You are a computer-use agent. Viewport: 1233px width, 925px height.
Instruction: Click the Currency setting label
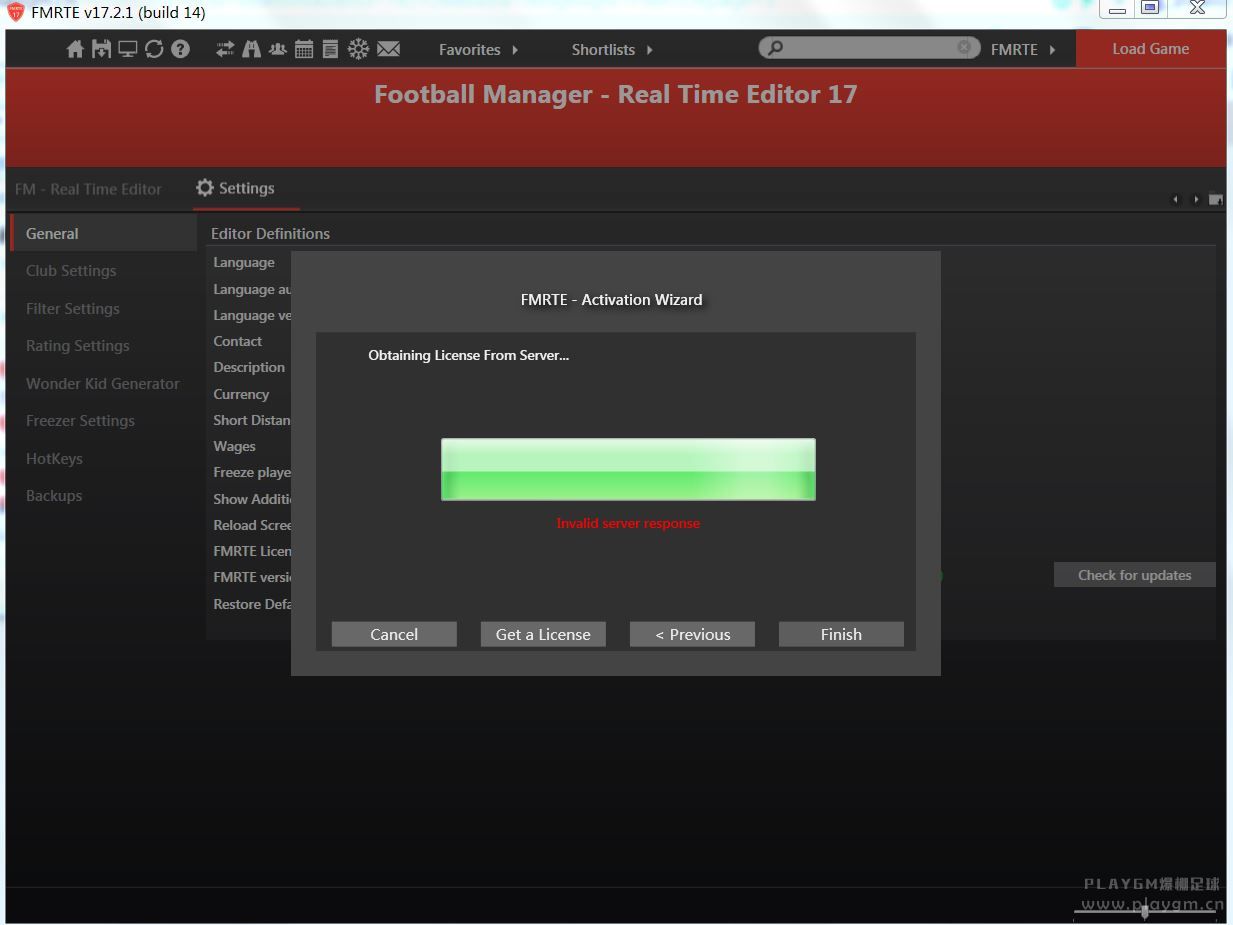pos(241,394)
